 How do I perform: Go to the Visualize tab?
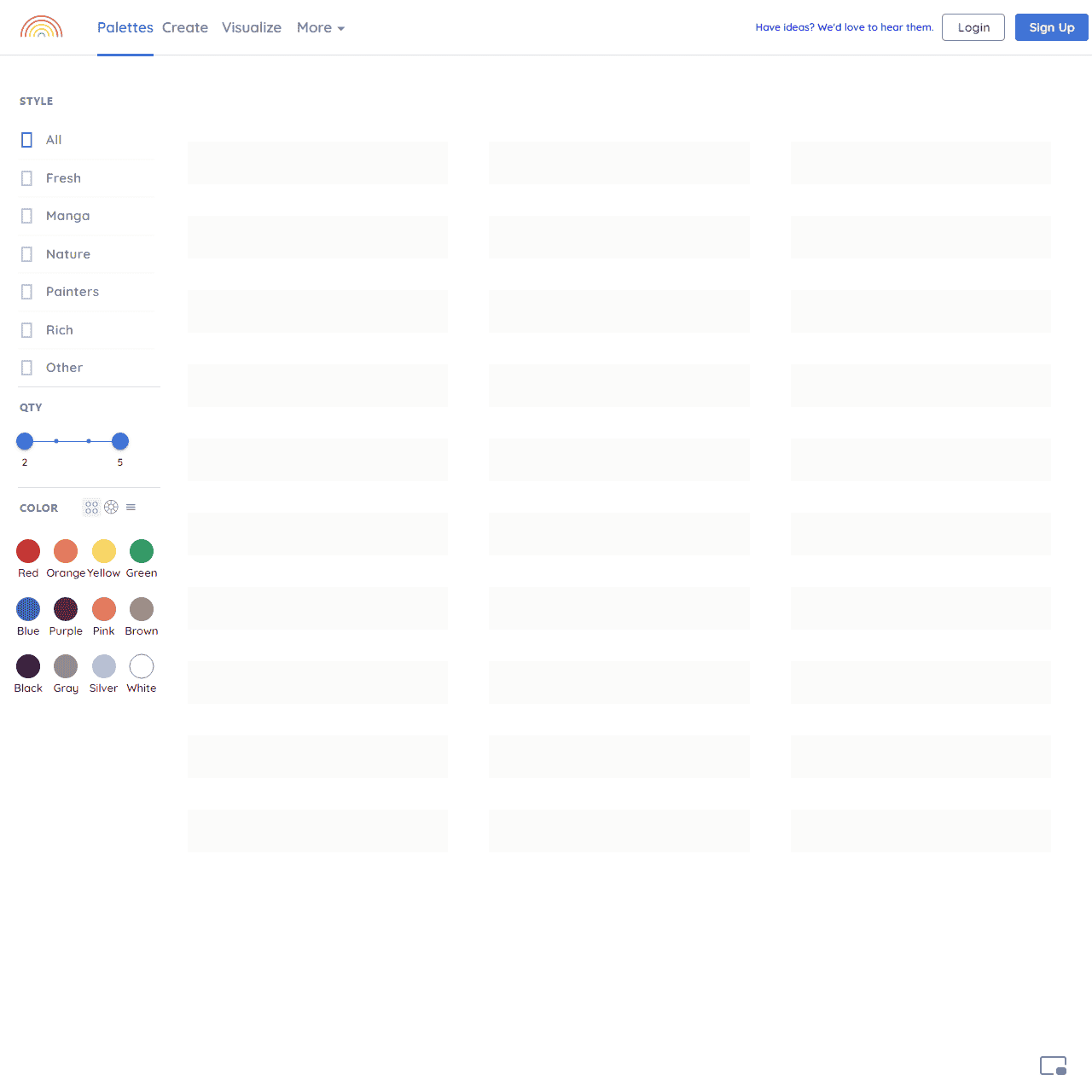coord(251,27)
